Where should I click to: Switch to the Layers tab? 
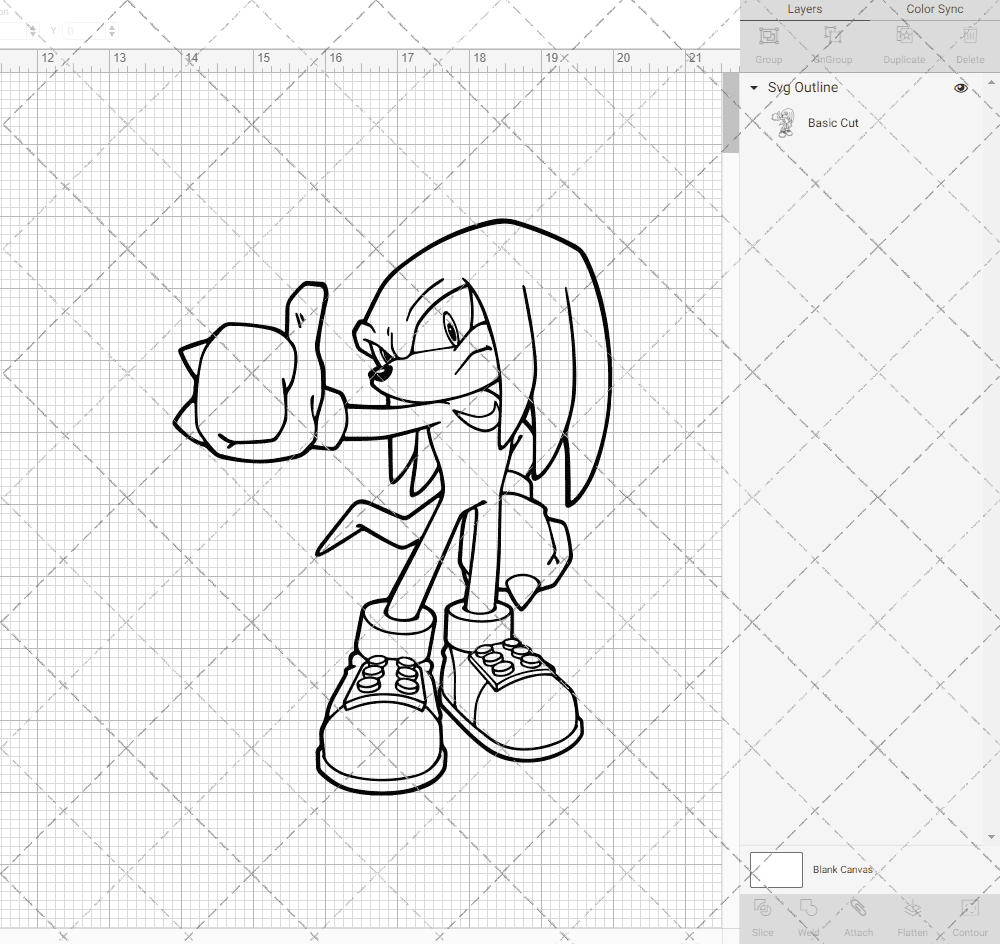[804, 9]
